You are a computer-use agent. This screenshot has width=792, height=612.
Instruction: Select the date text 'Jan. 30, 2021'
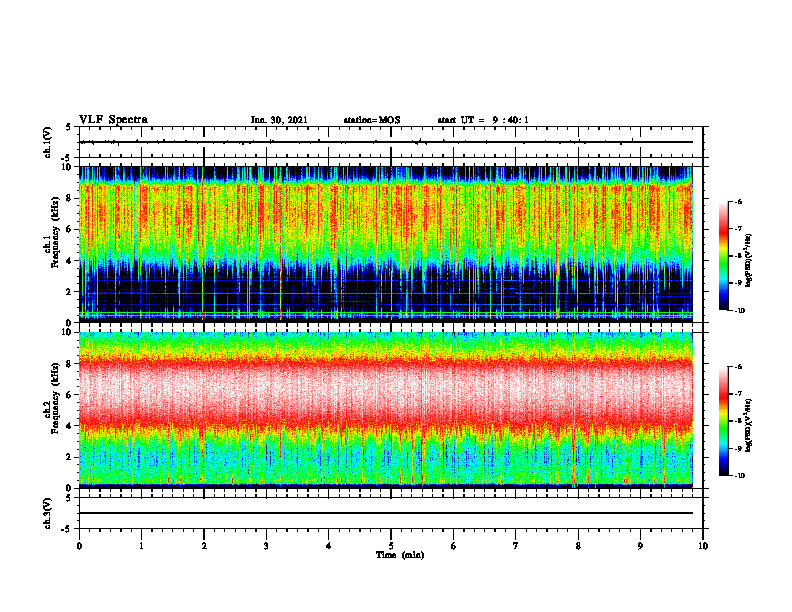pyautogui.click(x=279, y=120)
